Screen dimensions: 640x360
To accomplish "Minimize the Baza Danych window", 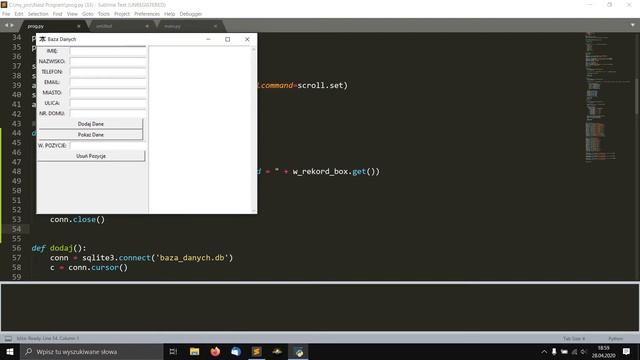I will tap(208, 39).
